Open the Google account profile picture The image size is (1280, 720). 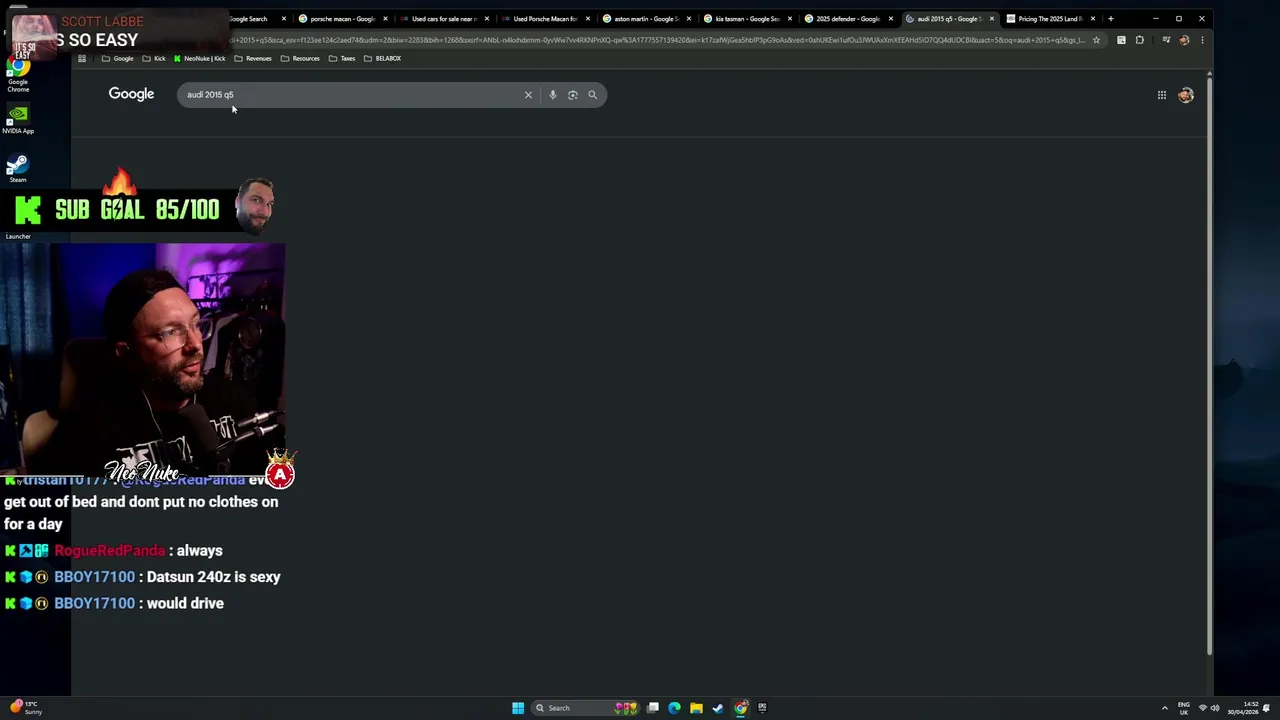pyautogui.click(x=1186, y=95)
